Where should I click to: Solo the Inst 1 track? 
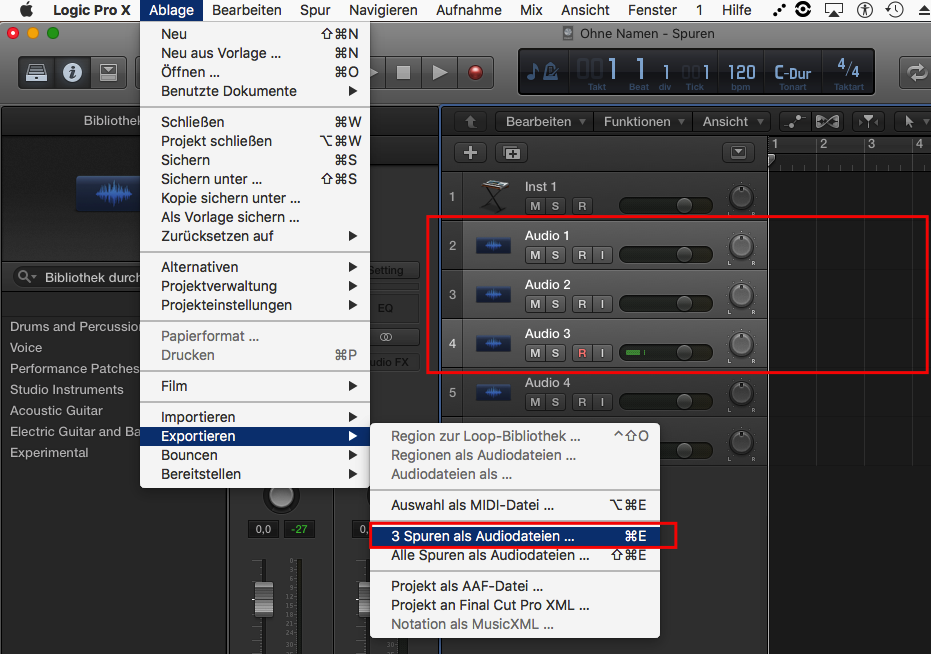coord(555,206)
